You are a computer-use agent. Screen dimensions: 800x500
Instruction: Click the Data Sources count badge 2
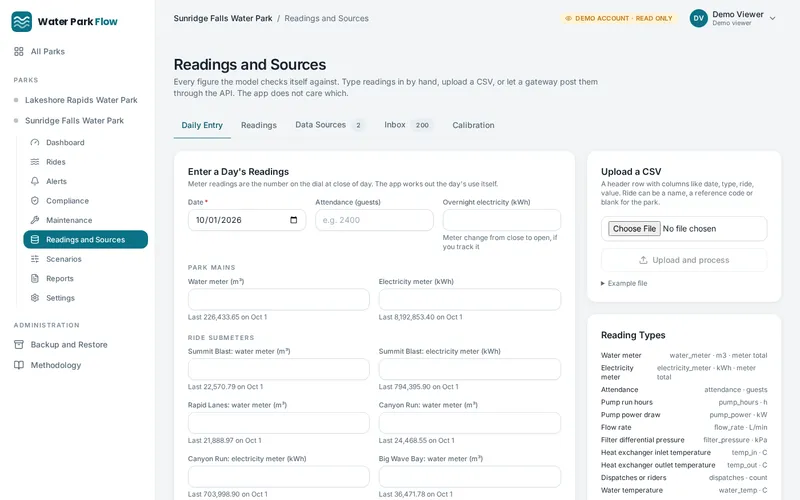(x=358, y=126)
